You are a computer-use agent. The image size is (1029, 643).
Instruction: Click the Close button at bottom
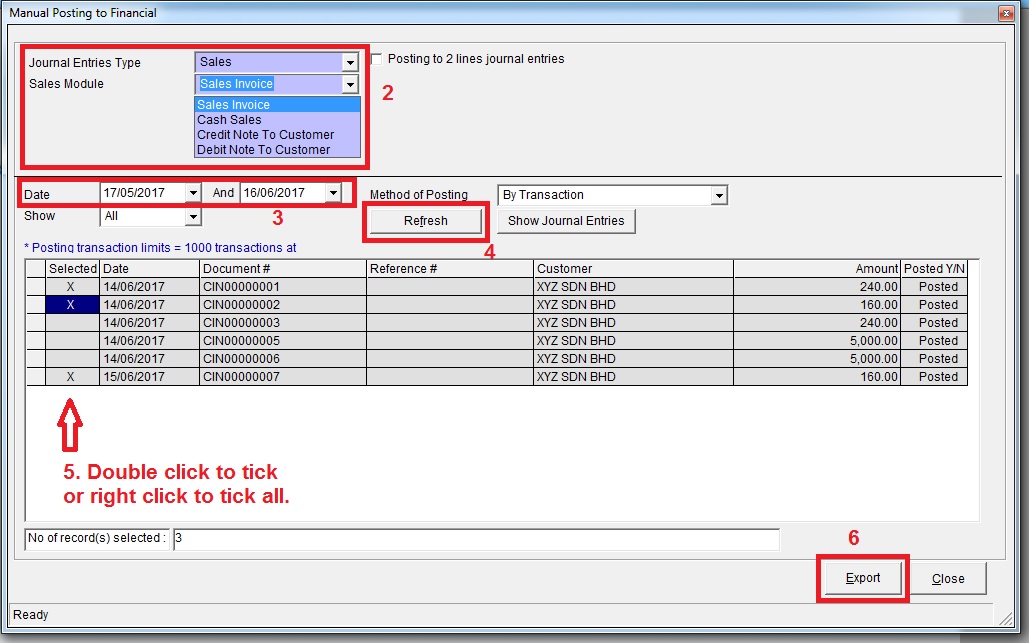click(x=947, y=578)
